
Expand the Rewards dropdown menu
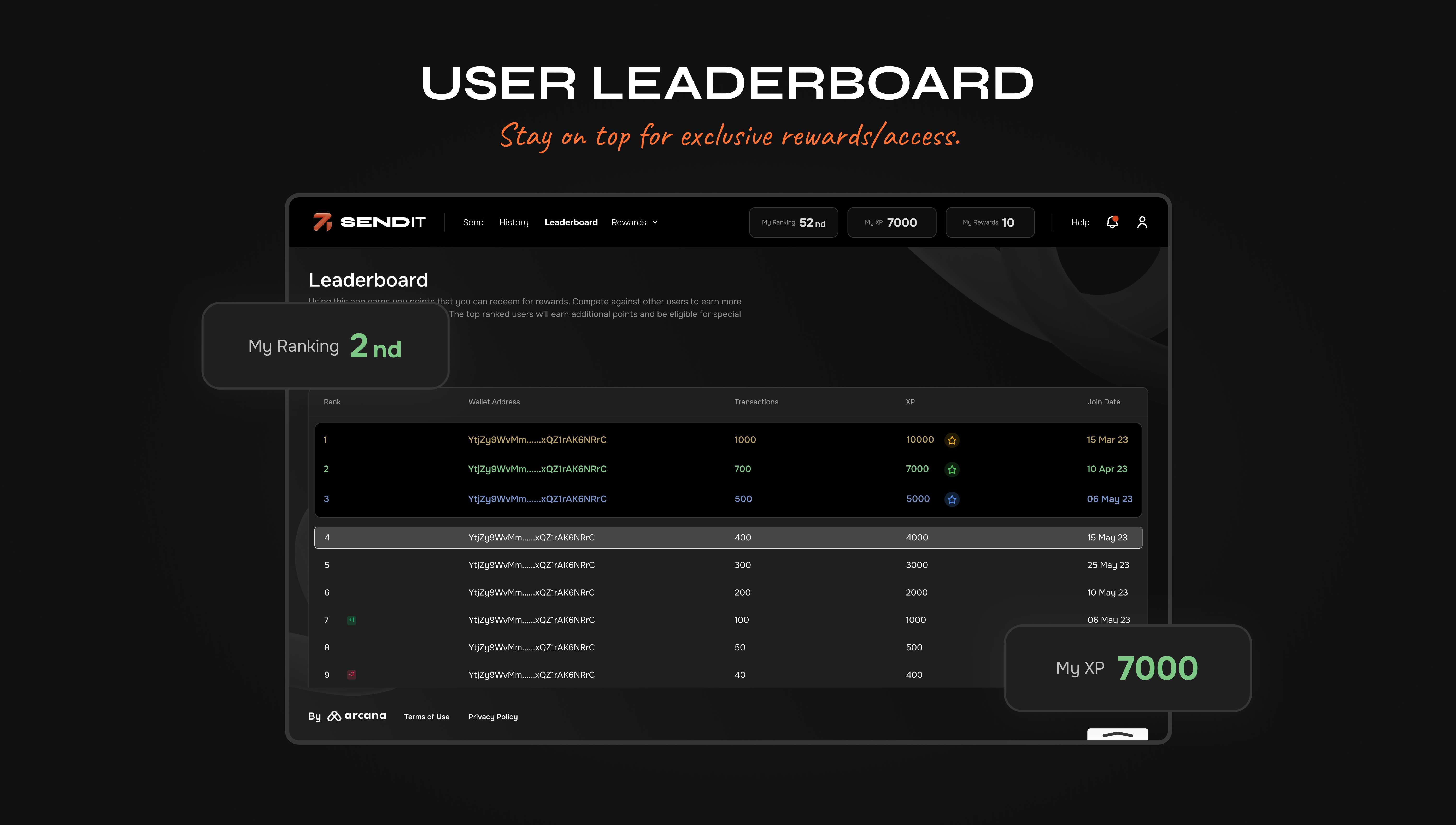coord(635,222)
